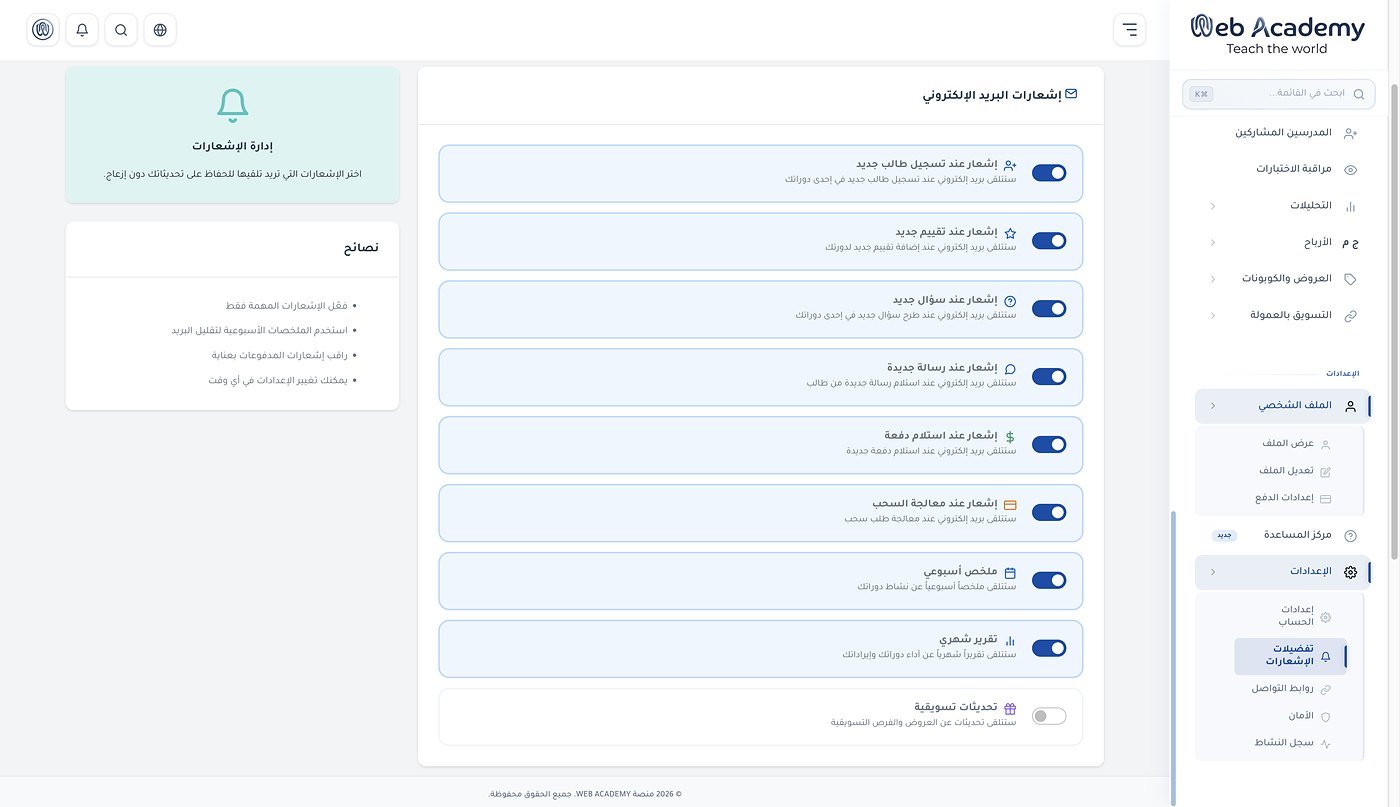Screen dimensions: 1400x807
Task: Click the analytics chart icon beside التحليلات
Action: coord(1350,206)
